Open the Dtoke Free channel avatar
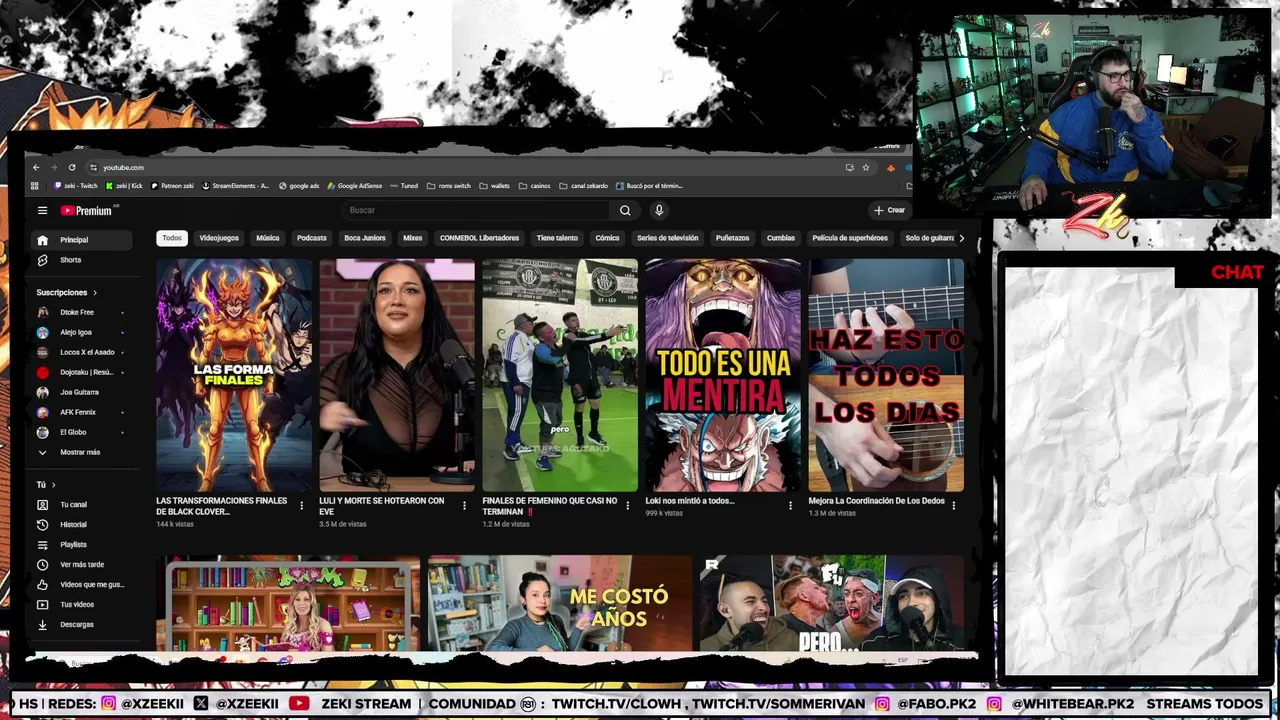Viewport: 1280px width, 720px height. point(42,312)
